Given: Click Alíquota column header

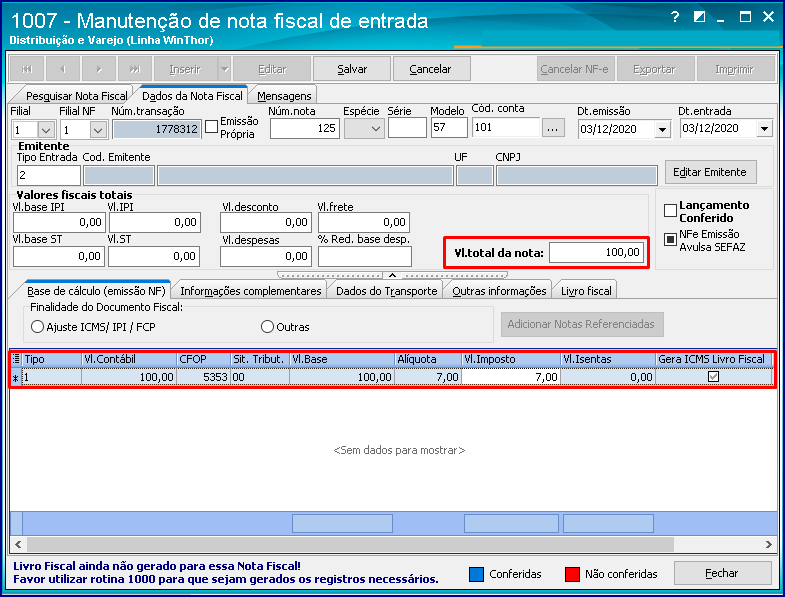Looking at the screenshot, I should (428, 359).
